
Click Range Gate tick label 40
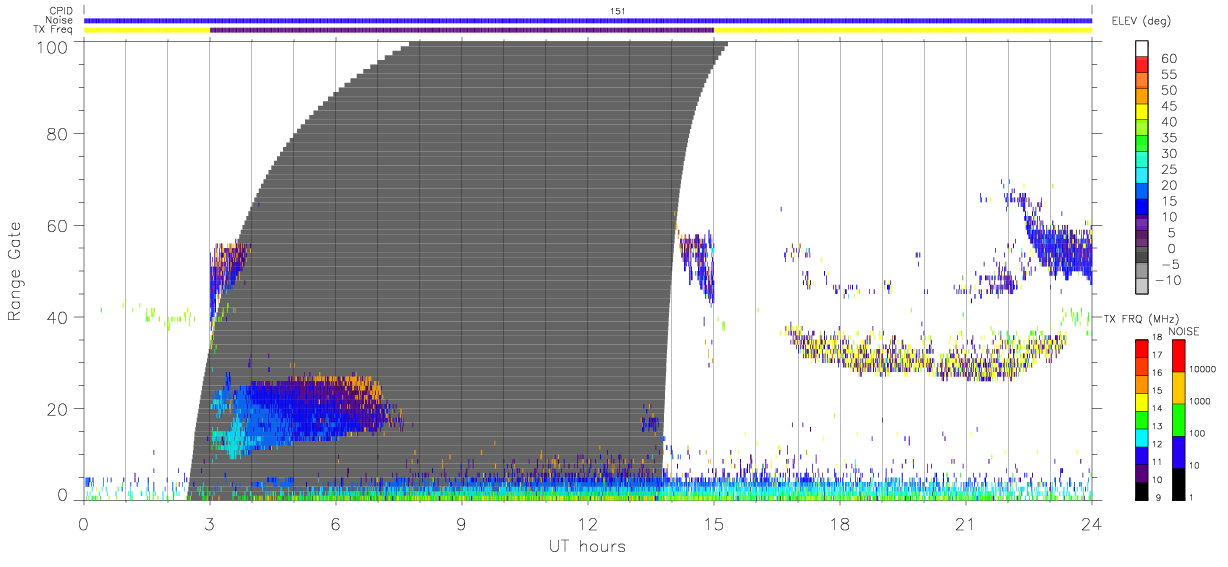(x=59, y=317)
